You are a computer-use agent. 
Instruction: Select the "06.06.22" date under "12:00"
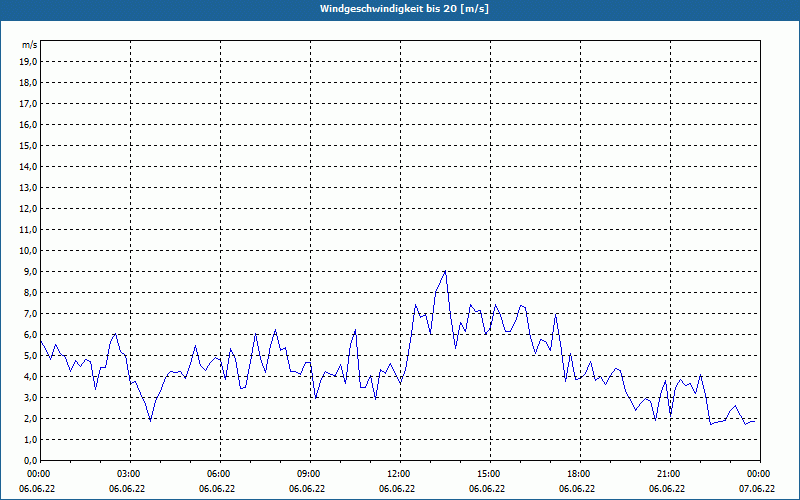(x=397, y=489)
